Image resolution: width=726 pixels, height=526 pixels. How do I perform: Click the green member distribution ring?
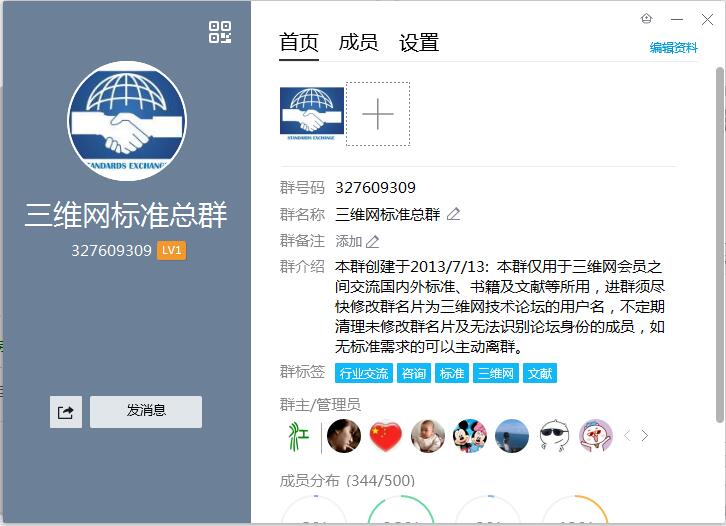pyautogui.click(x=401, y=510)
